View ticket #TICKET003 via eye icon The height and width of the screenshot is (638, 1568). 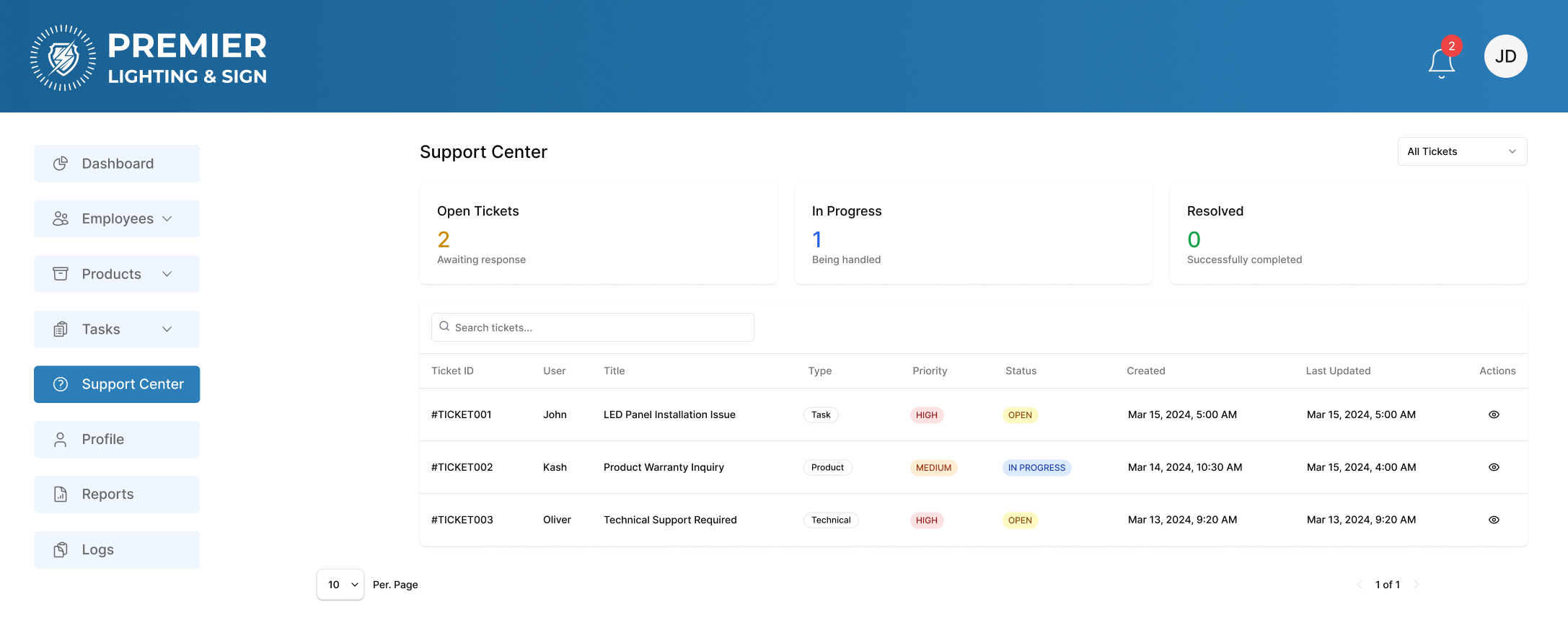pos(1494,520)
